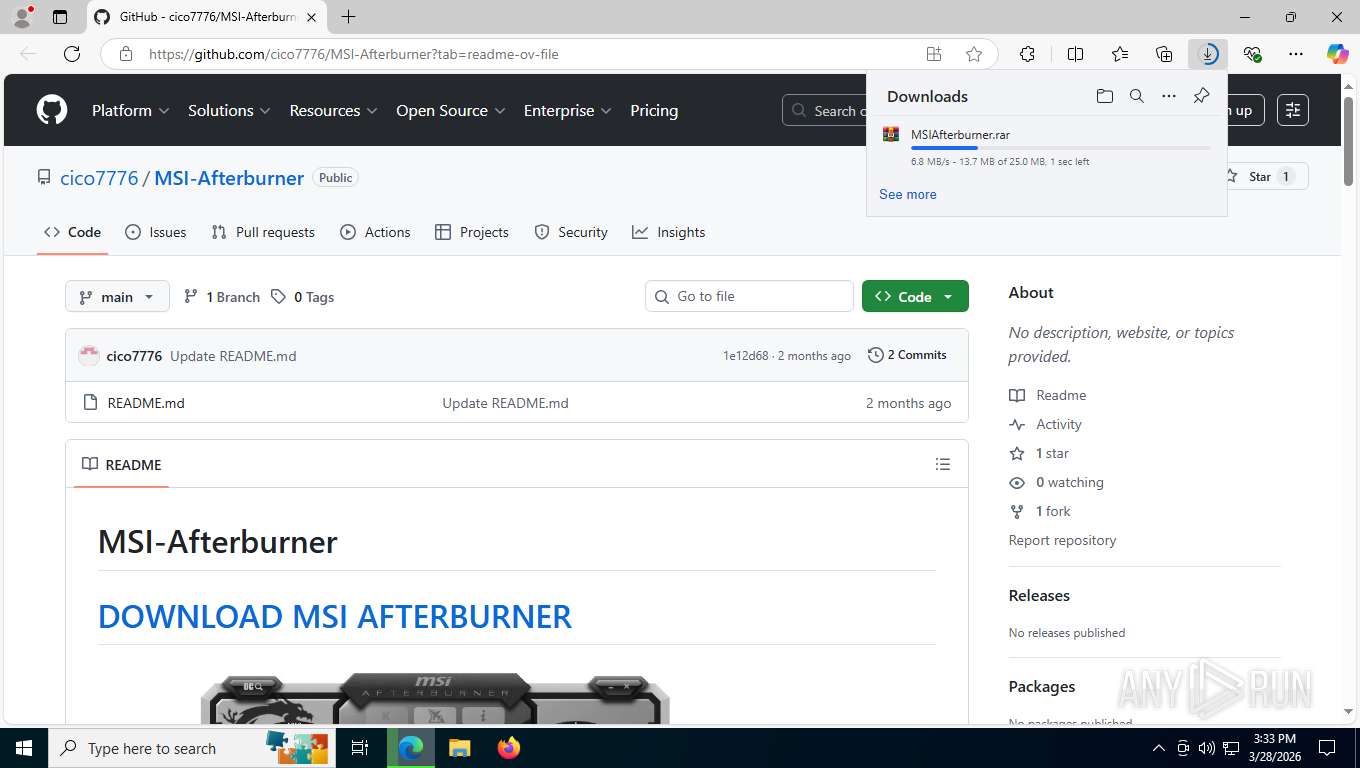The height and width of the screenshot is (768, 1360).
Task: Expand the Resources menu
Action: click(333, 110)
